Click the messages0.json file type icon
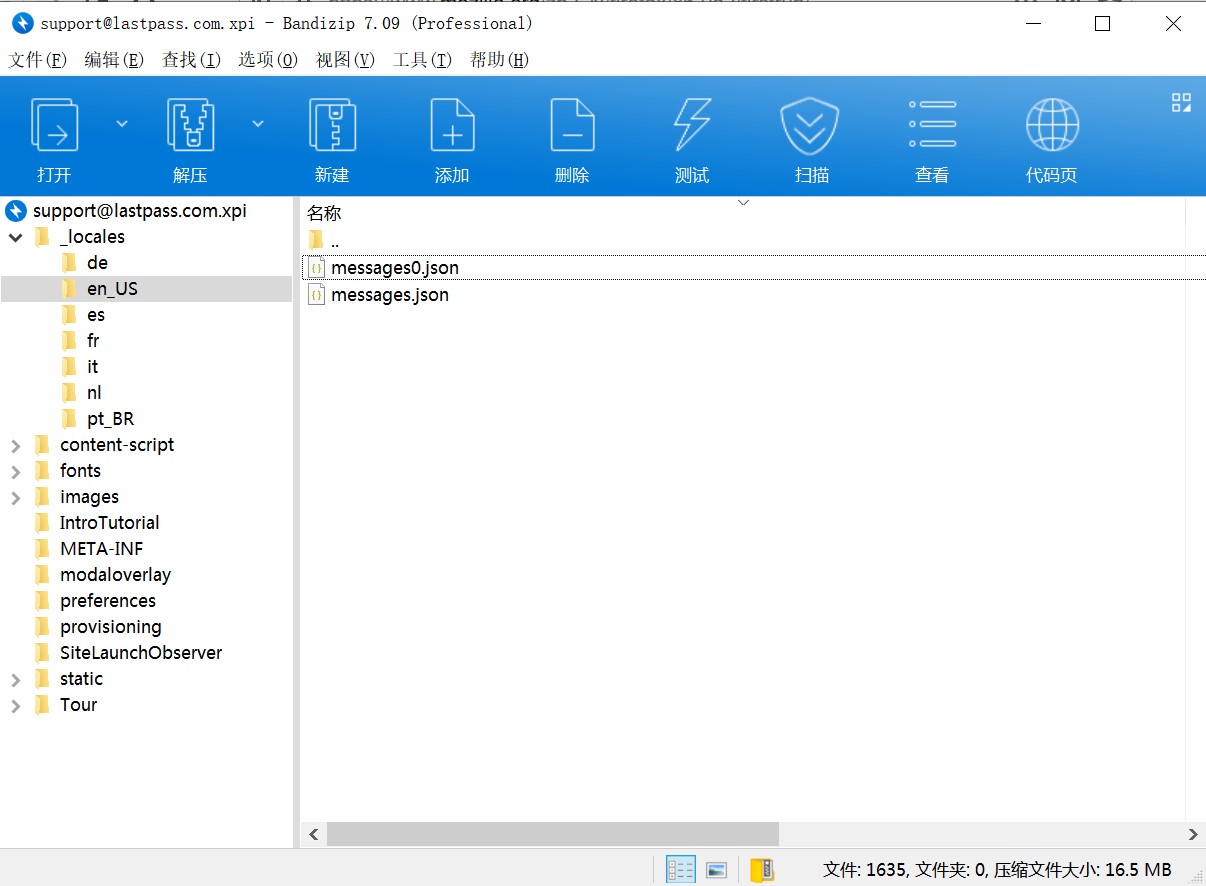Viewport: 1206px width, 886px height. [316, 268]
